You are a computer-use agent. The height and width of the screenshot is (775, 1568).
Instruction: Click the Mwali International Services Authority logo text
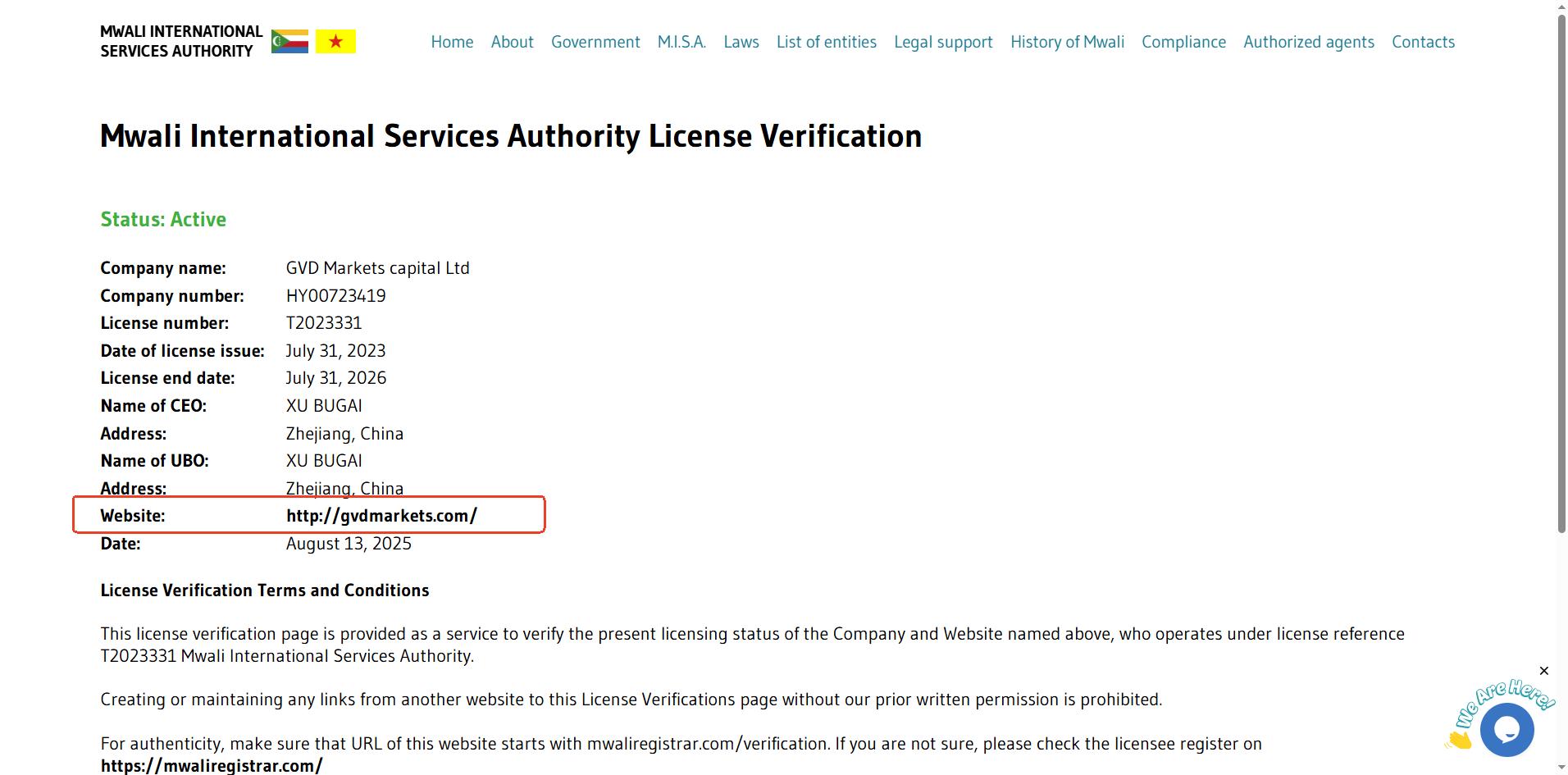tap(181, 41)
